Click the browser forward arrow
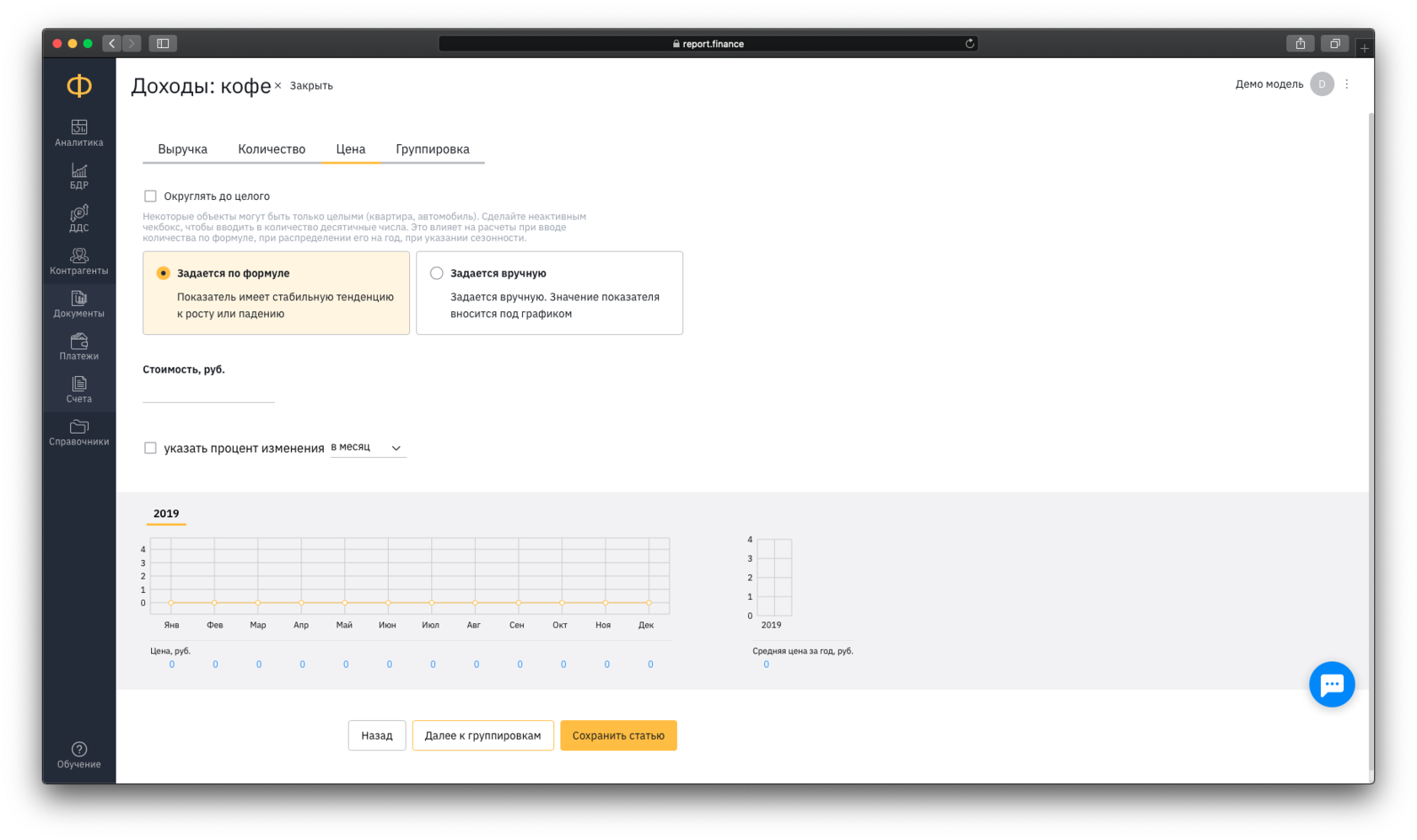This screenshot has height=840, width=1417. tap(132, 43)
